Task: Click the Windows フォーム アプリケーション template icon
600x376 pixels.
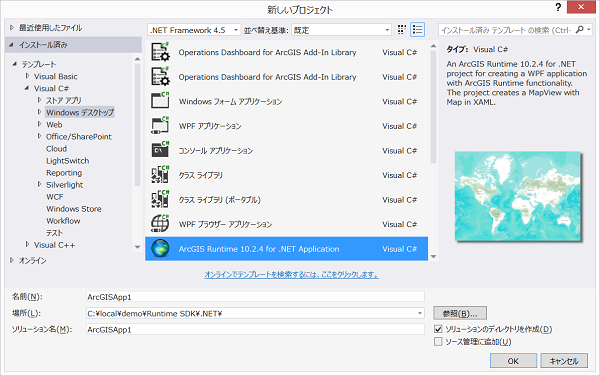Action: point(160,101)
